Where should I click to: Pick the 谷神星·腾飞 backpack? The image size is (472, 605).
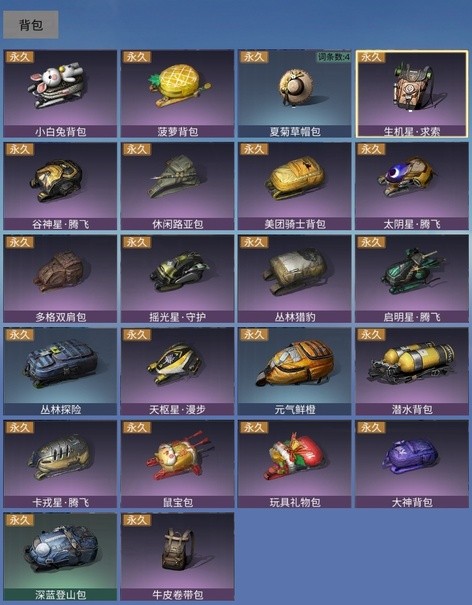(60, 186)
